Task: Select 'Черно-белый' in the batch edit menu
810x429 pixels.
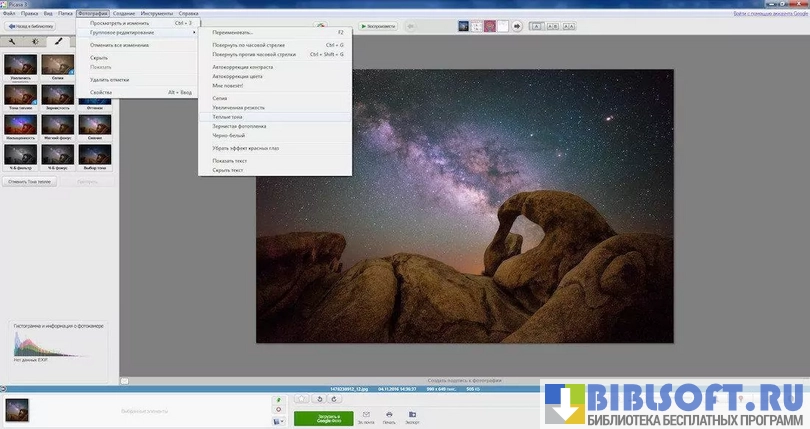Action: pyautogui.click(x=227, y=136)
